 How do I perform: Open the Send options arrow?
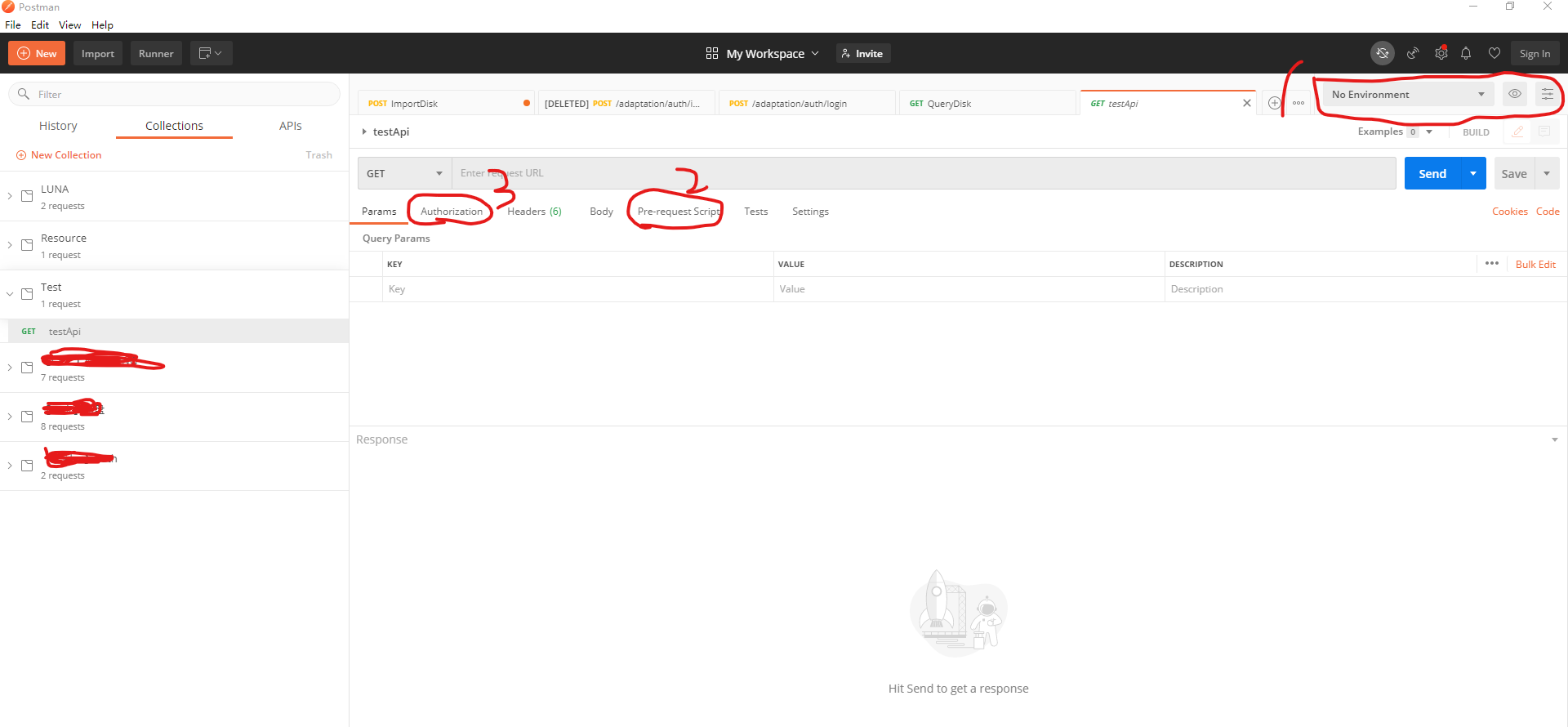pos(1473,173)
